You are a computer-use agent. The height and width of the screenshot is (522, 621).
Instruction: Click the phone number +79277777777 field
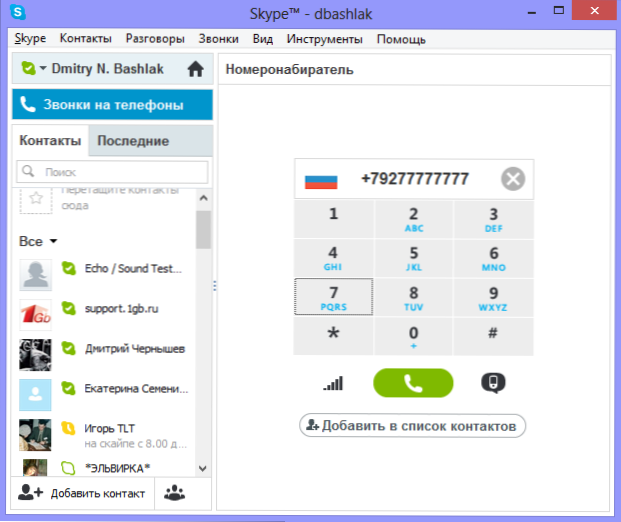coord(415,179)
